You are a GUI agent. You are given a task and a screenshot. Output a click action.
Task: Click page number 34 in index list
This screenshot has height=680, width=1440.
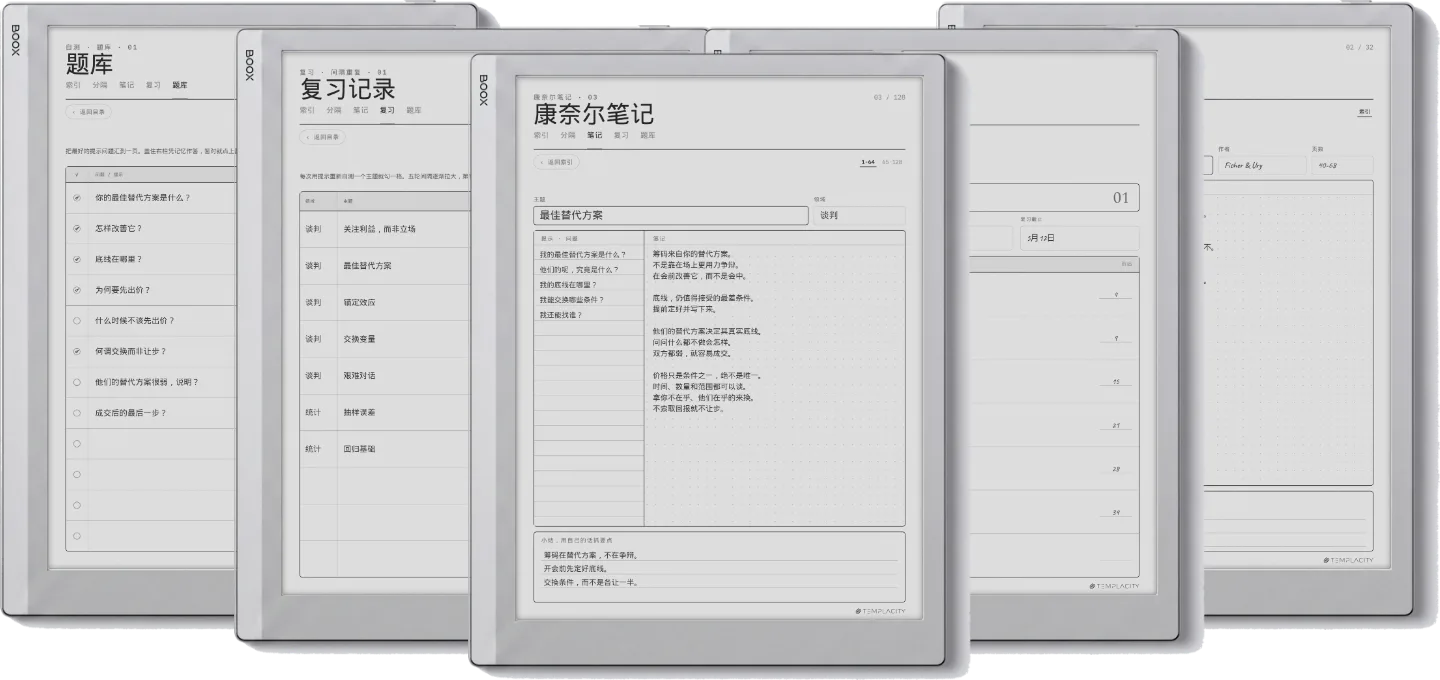click(1115, 512)
